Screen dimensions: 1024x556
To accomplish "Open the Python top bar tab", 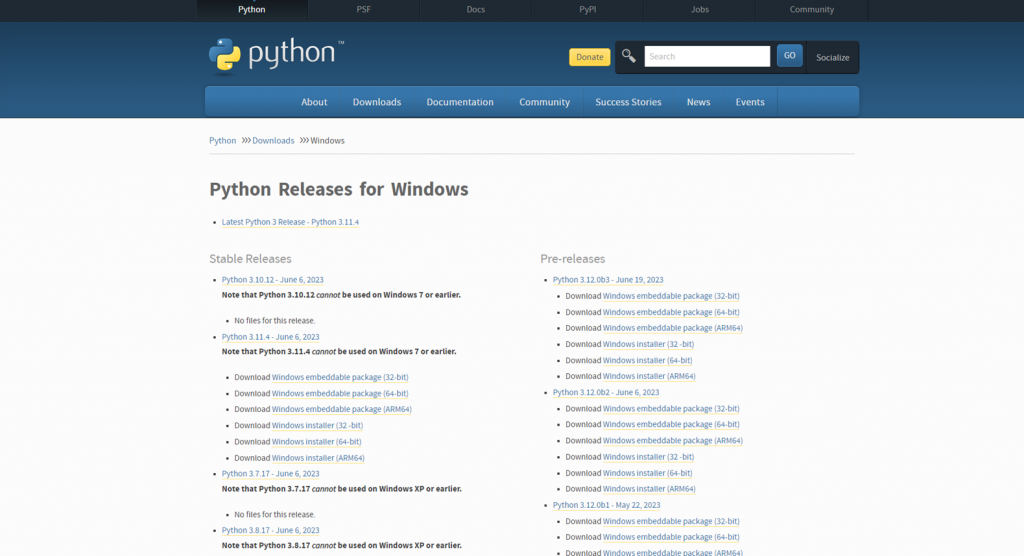I will coord(251,10).
